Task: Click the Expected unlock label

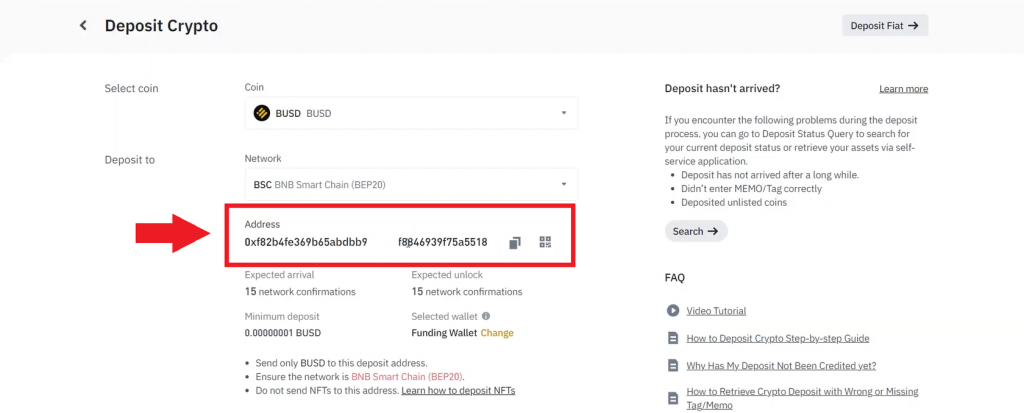Action: click(x=447, y=275)
